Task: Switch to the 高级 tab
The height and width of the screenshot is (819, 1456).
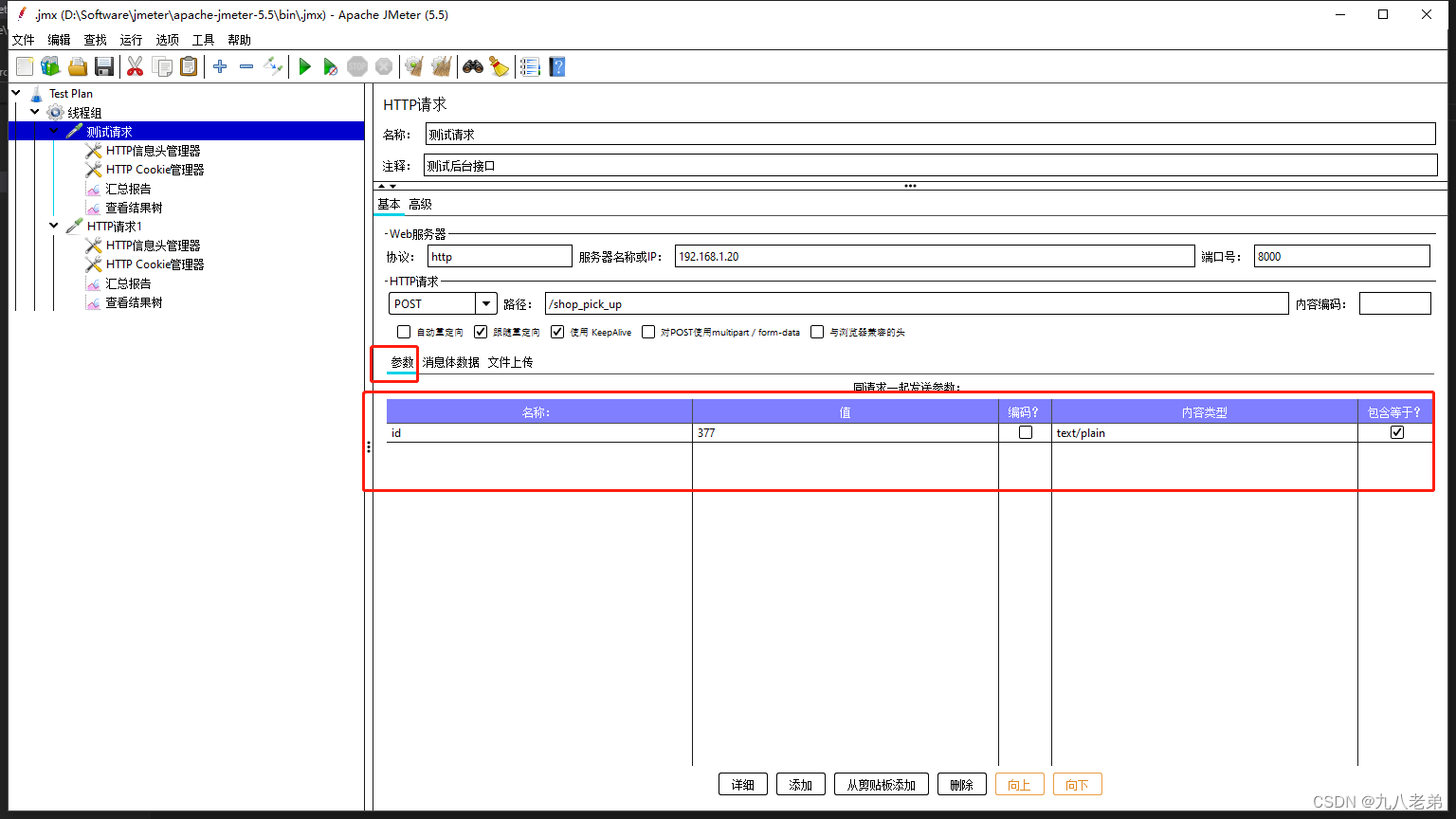Action: pyautogui.click(x=420, y=204)
